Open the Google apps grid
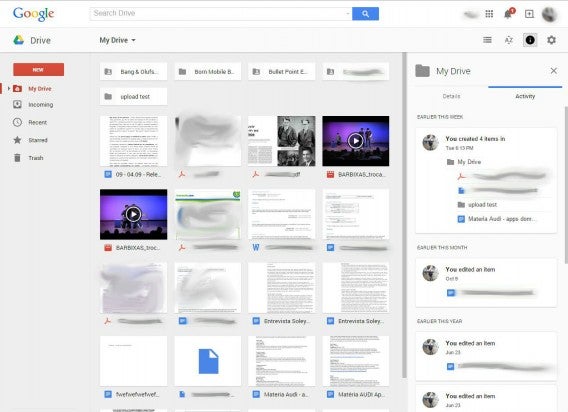568x412 pixels. click(x=489, y=14)
